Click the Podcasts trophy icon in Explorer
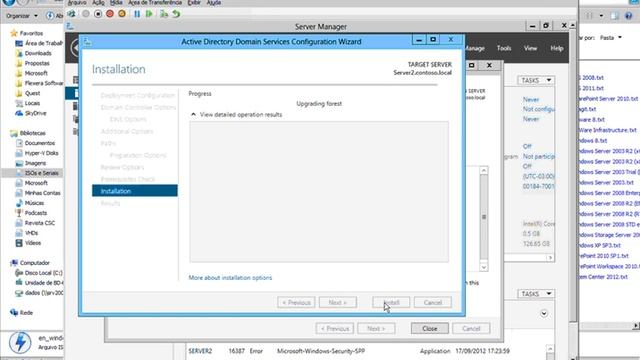The height and width of the screenshot is (360, 640). 19,213
